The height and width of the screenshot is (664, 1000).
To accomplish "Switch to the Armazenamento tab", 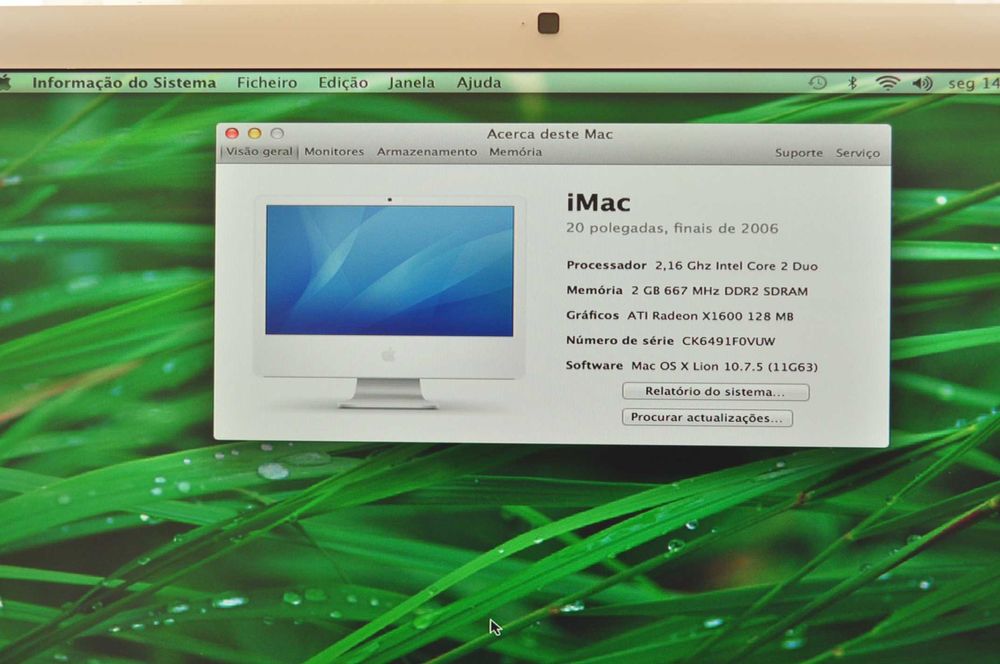I will (x=427, y=152).
